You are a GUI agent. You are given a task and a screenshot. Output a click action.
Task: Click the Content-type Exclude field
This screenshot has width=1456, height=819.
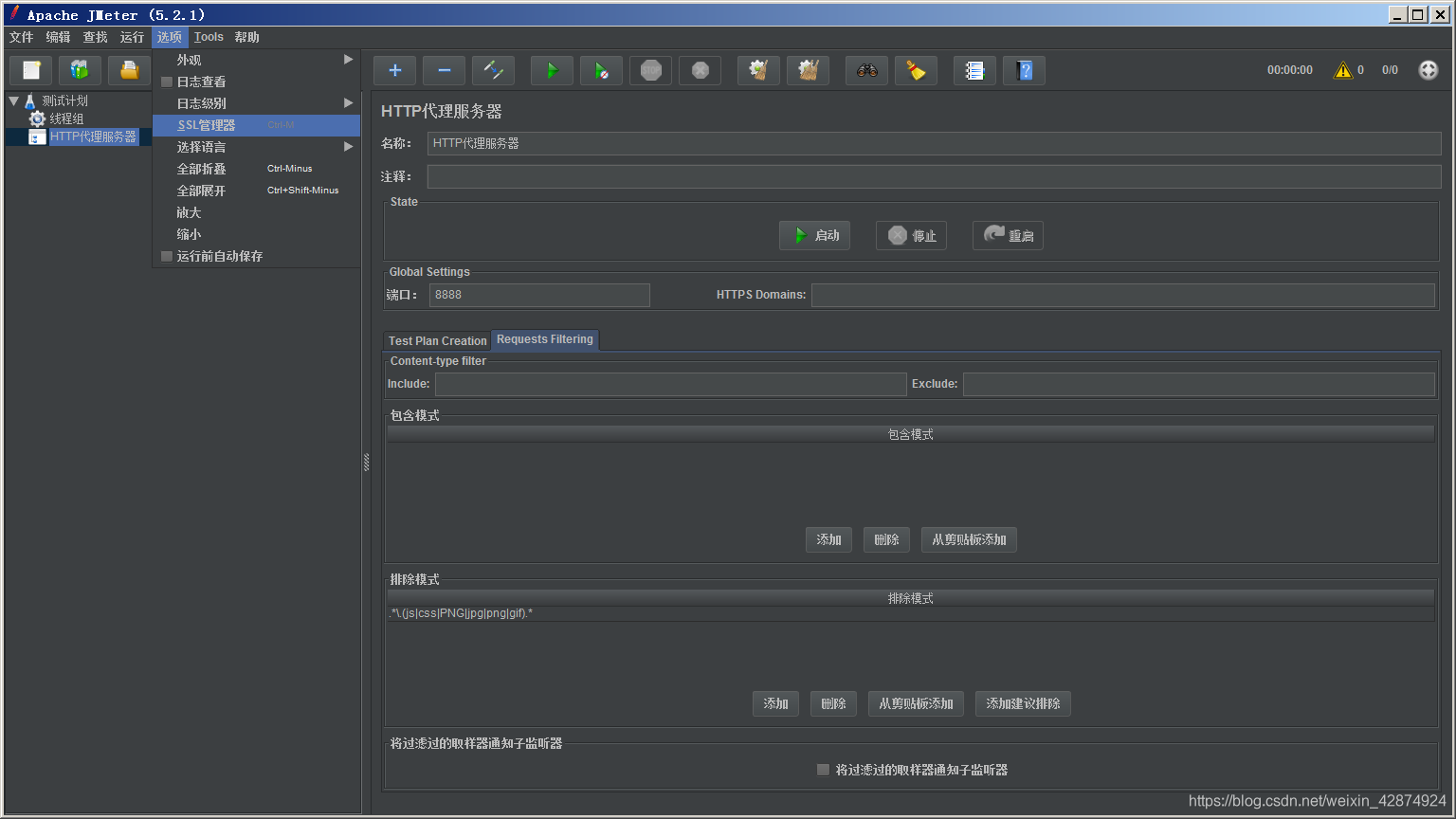1198,384
